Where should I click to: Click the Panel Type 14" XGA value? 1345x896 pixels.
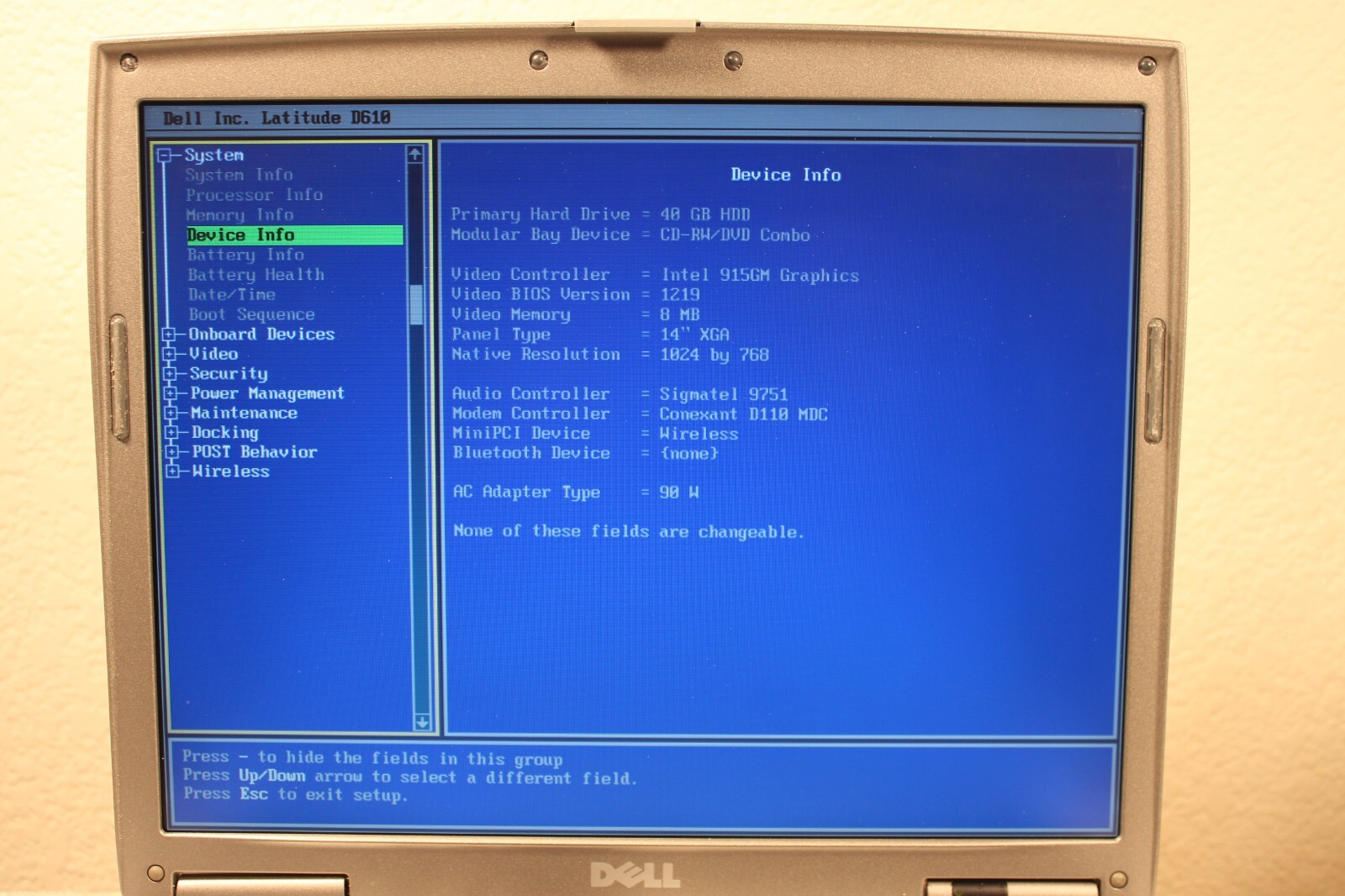694,335
